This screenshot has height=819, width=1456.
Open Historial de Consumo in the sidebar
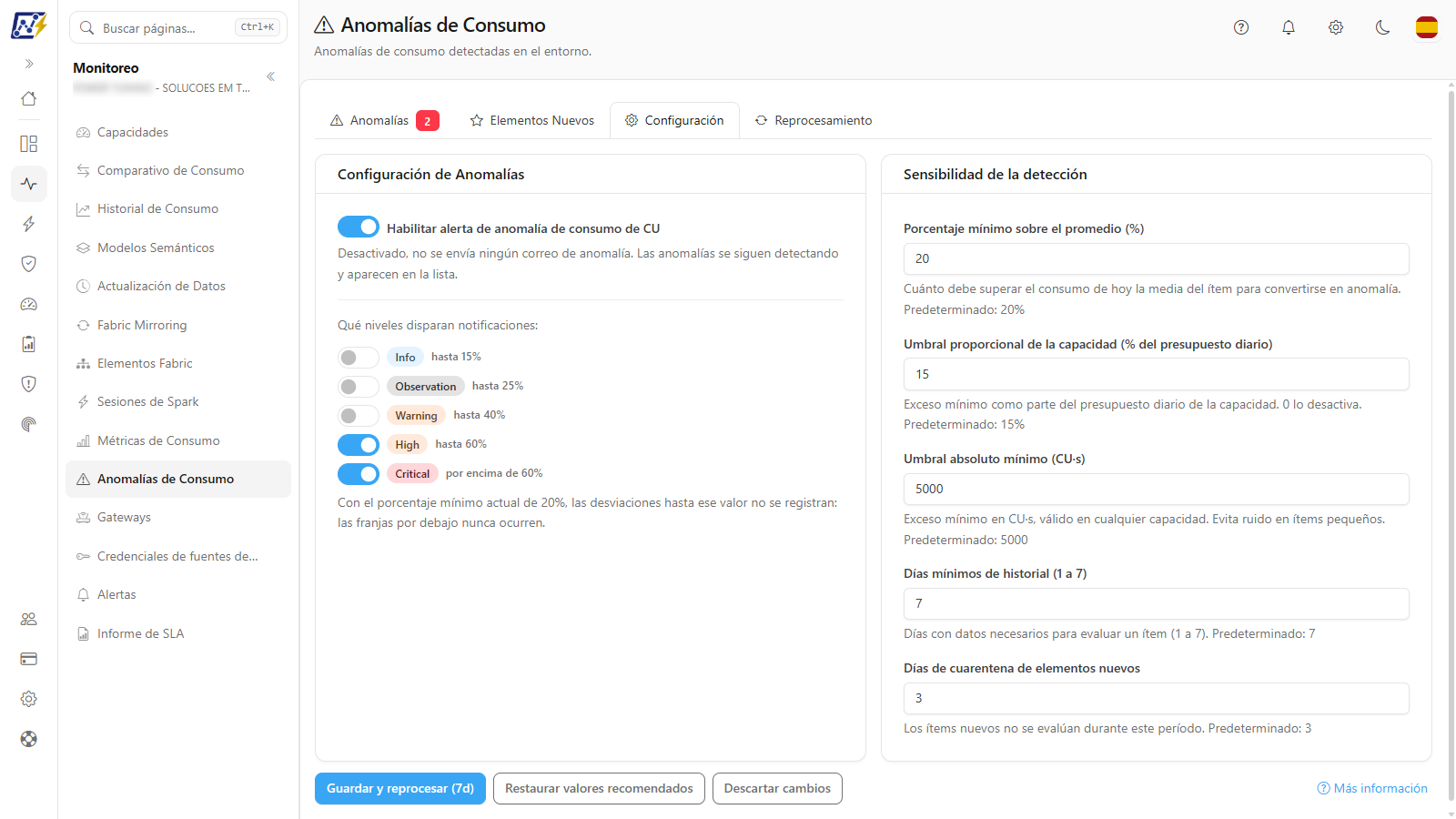178,209
